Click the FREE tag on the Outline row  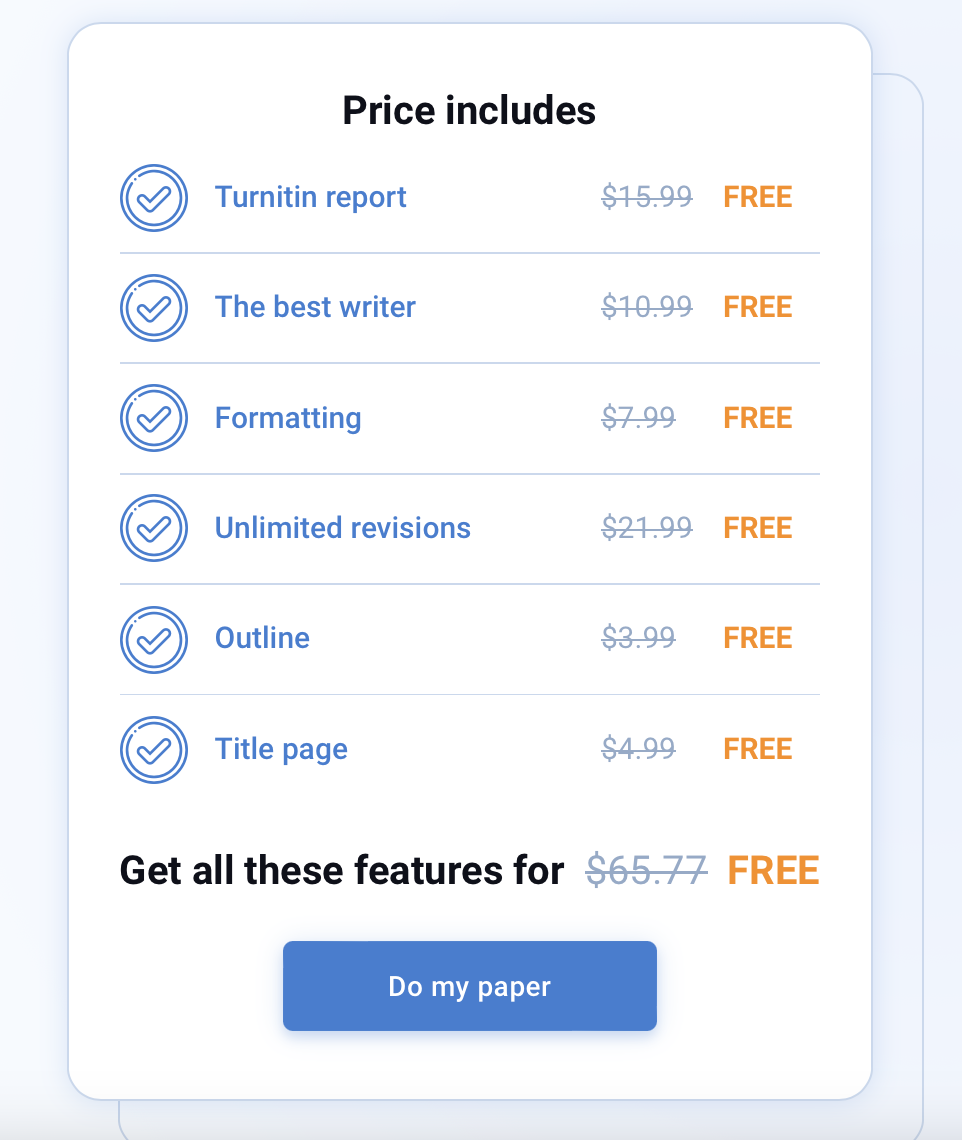[x=757, y=639]
